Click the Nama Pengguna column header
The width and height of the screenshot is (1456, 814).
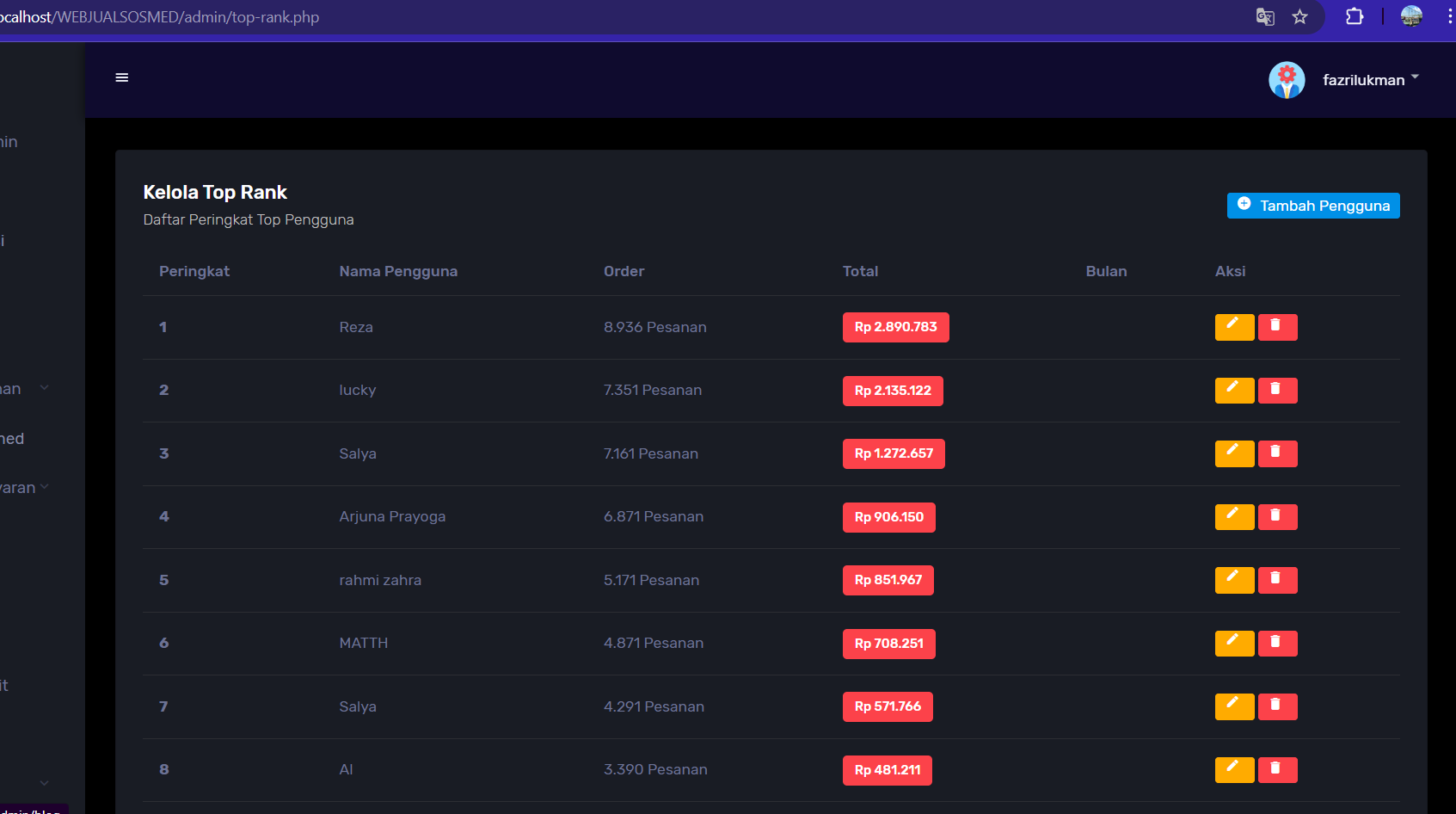pos(398,271)
